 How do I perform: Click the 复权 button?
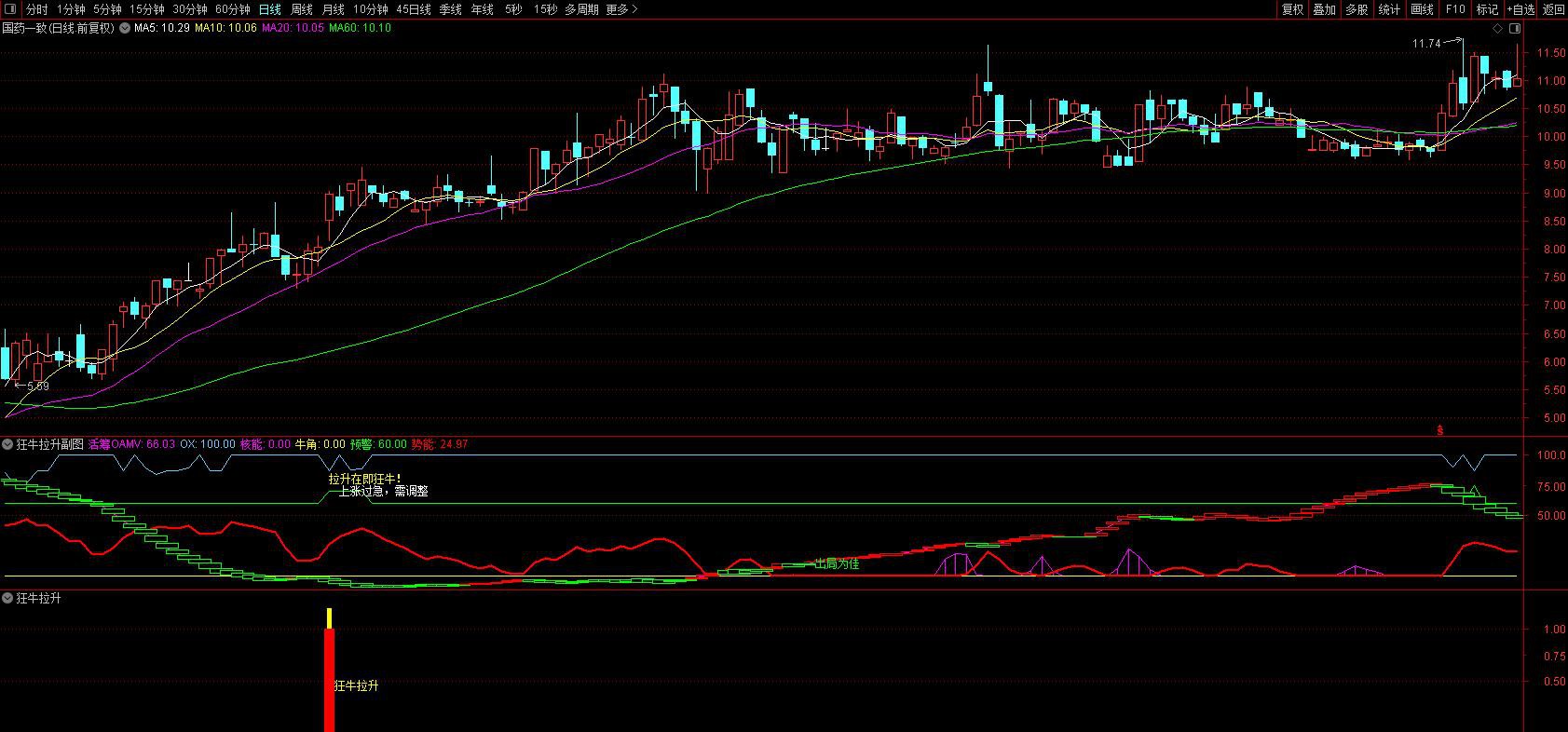(1292, 9)
